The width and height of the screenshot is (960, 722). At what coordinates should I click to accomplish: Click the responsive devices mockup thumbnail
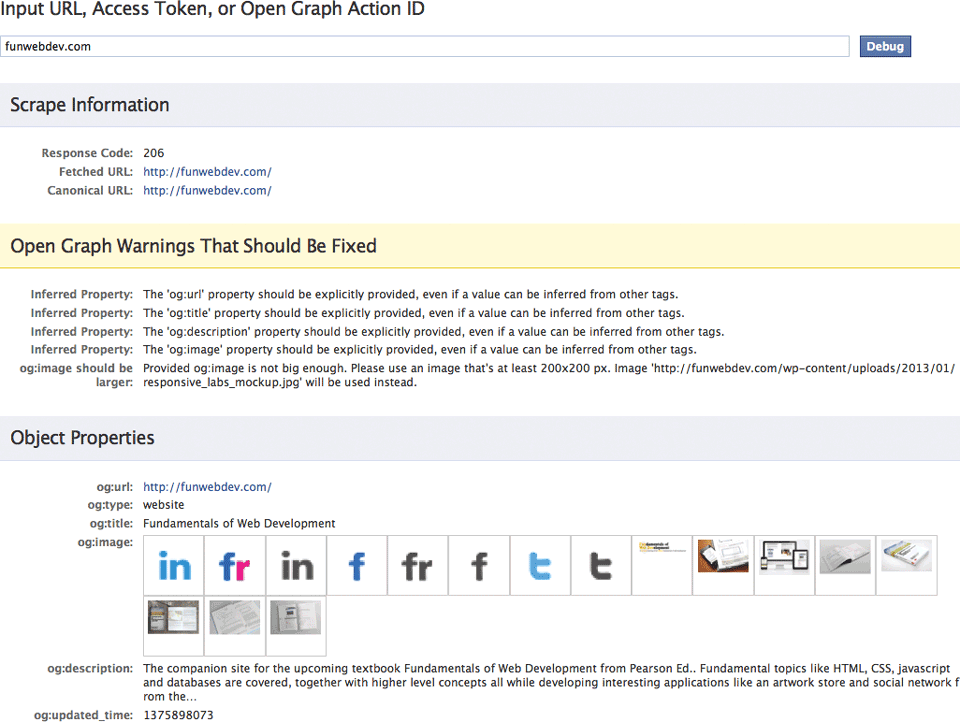(784, 556)
